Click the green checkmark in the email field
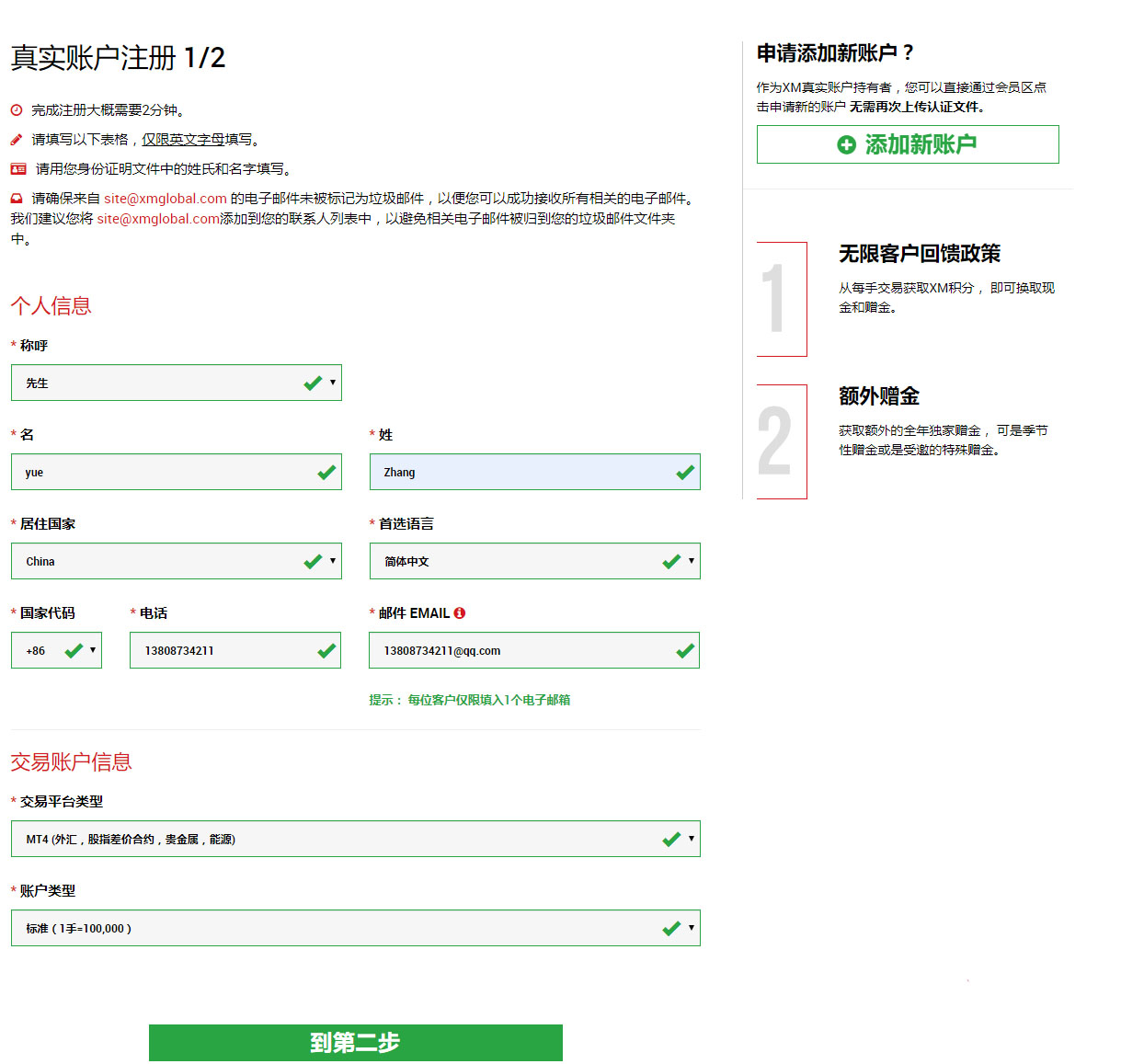Screen dimensions: 1121x1064 click(x=685, y=651)
